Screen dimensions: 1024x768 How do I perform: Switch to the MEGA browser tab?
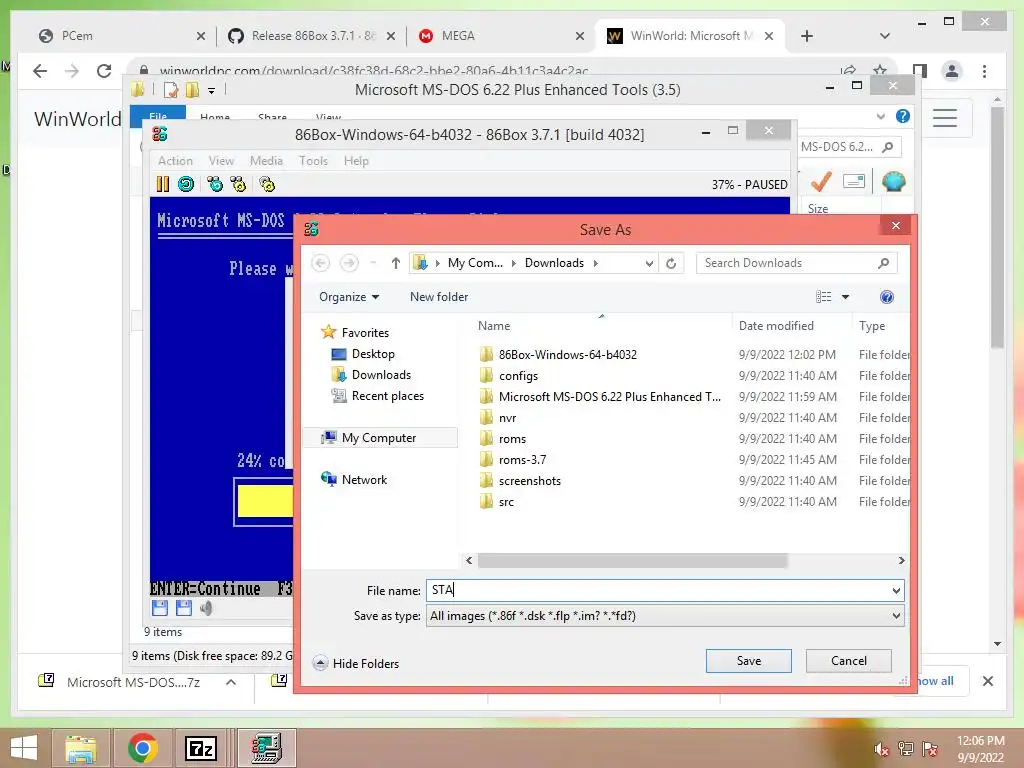(498, 36)
